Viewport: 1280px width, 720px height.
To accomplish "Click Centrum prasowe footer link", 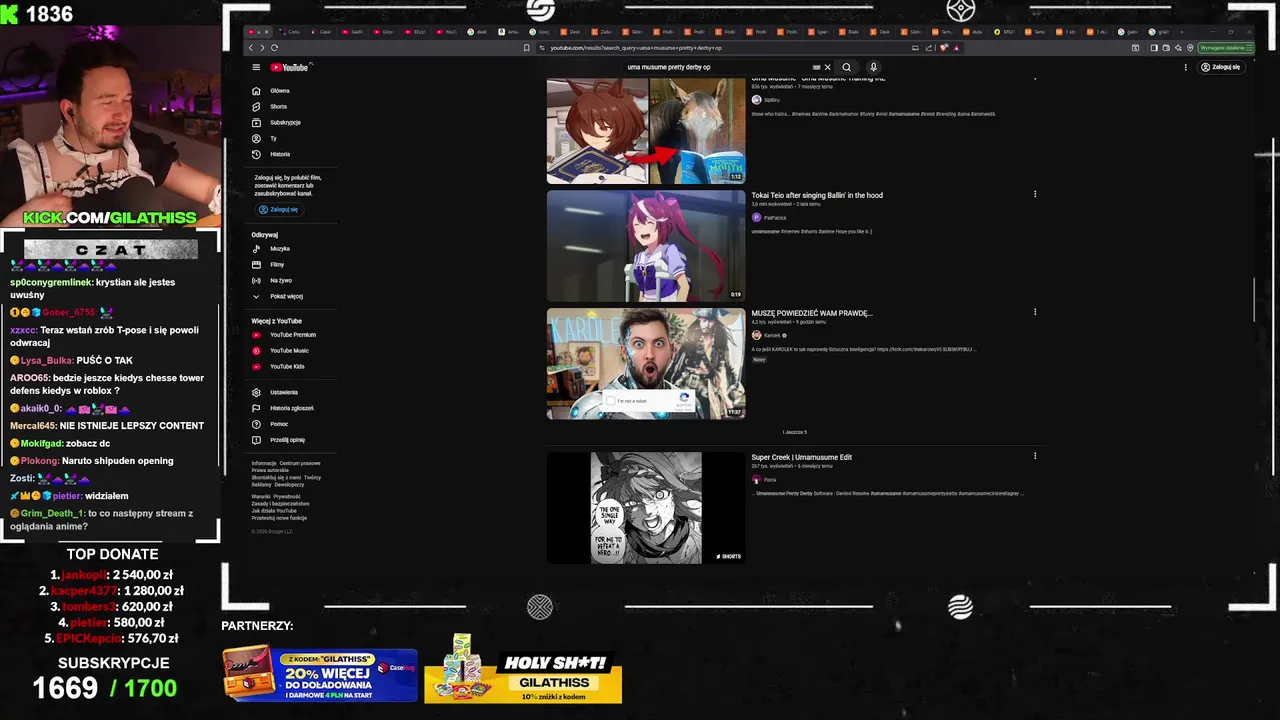I will 300,463.
